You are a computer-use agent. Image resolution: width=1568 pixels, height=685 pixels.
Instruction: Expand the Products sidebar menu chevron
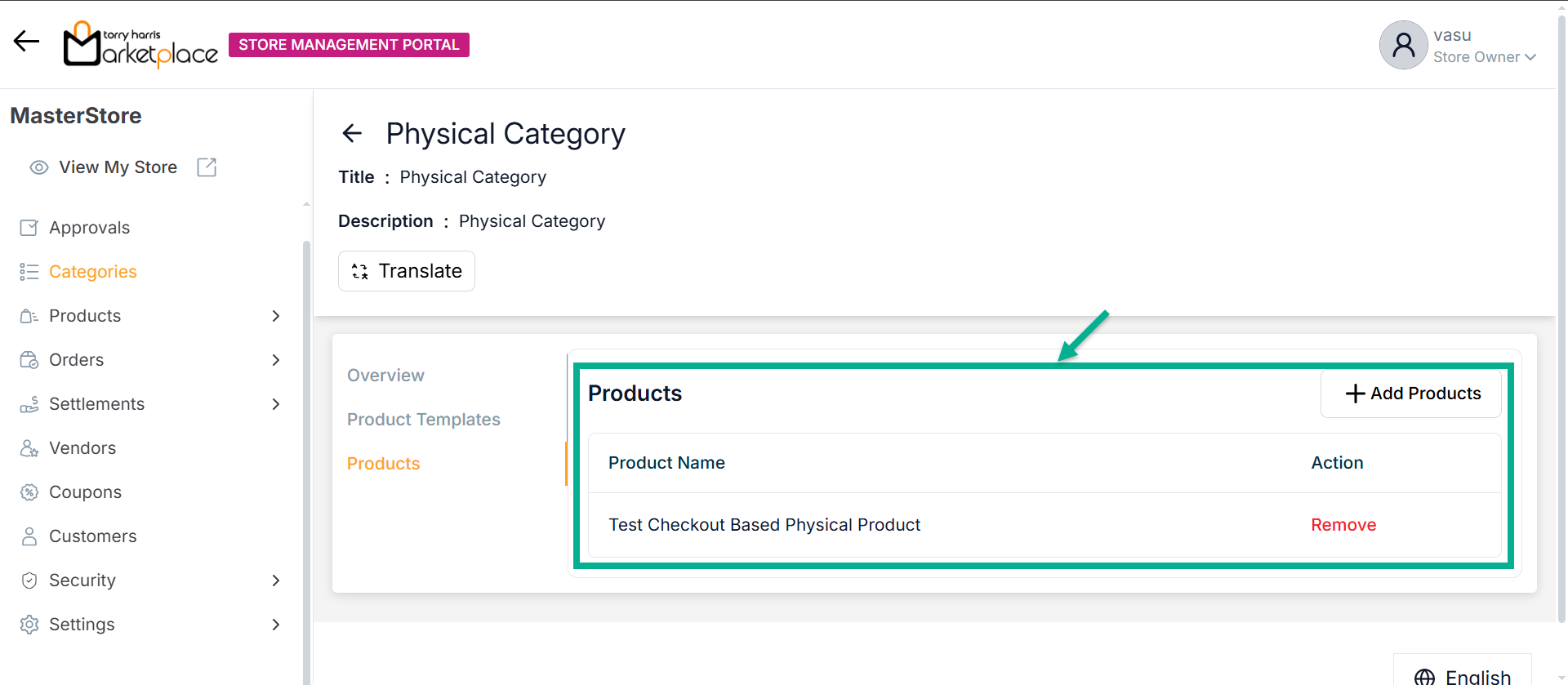276,316
